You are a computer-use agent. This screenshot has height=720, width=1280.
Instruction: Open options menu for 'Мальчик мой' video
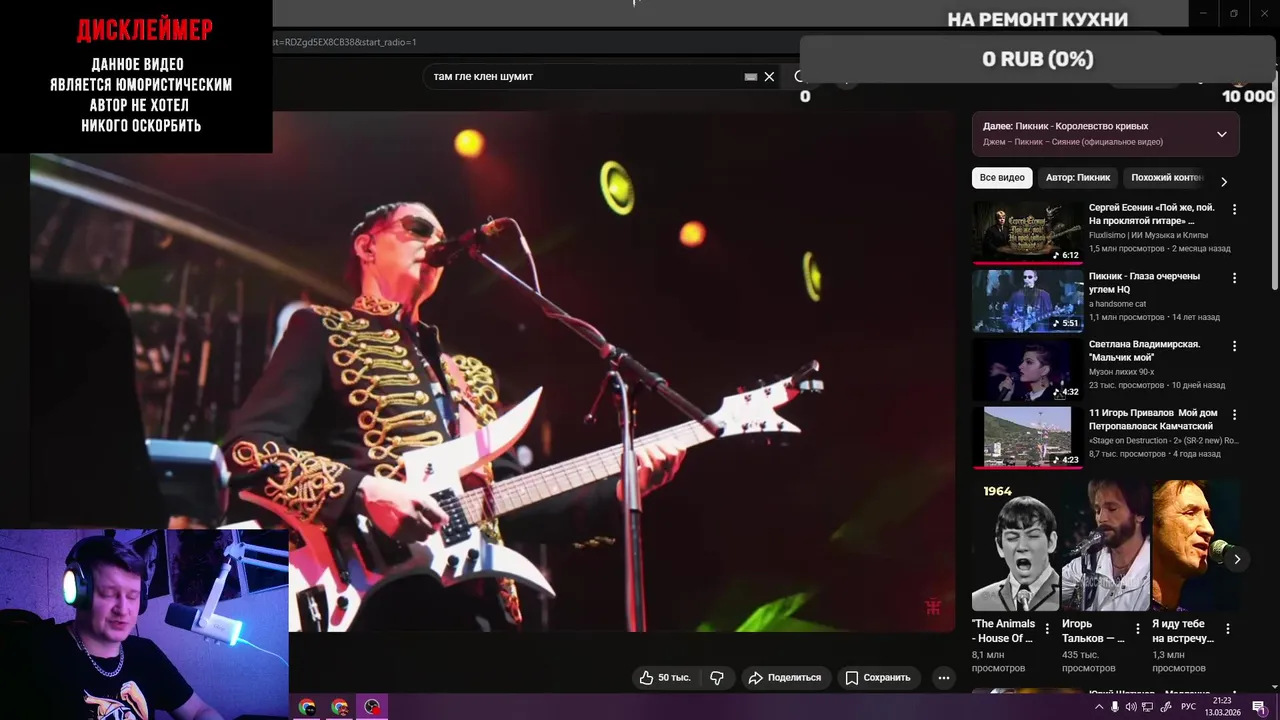(x=1234, y=346)
